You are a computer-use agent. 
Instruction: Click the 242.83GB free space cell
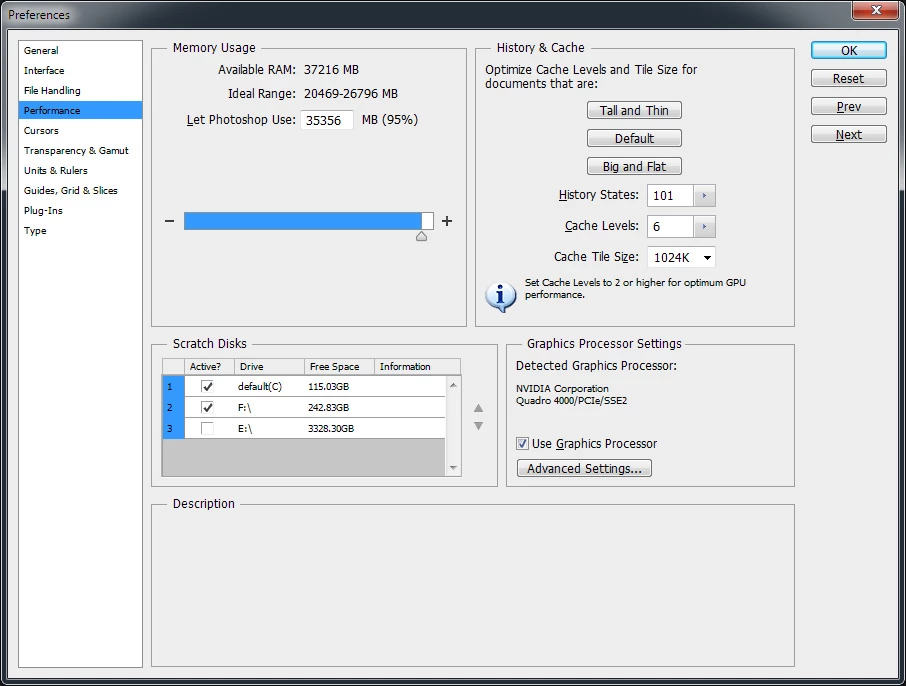[x=328, y=407]
